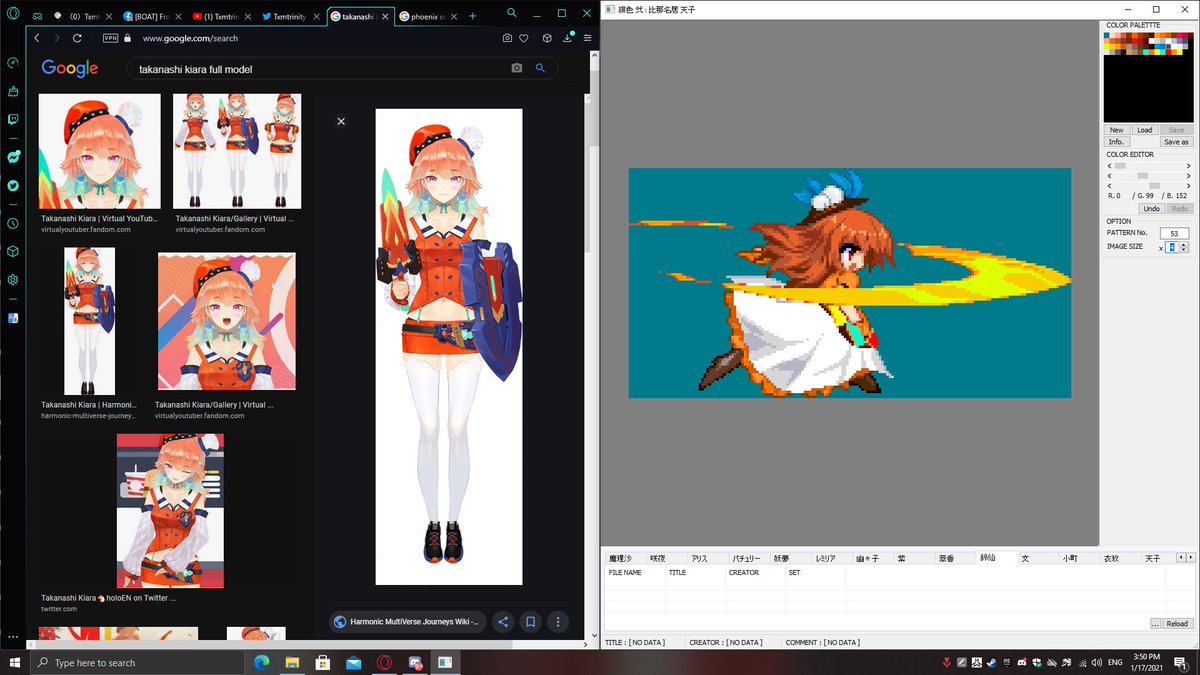Click the Google search text field
1200x675 pixels.
(320, 69)
